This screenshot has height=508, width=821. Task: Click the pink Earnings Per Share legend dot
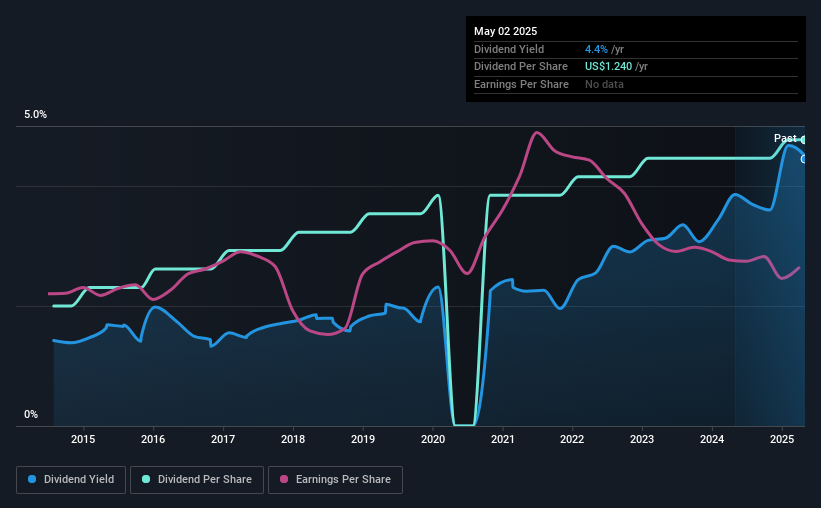coord(284,479)
